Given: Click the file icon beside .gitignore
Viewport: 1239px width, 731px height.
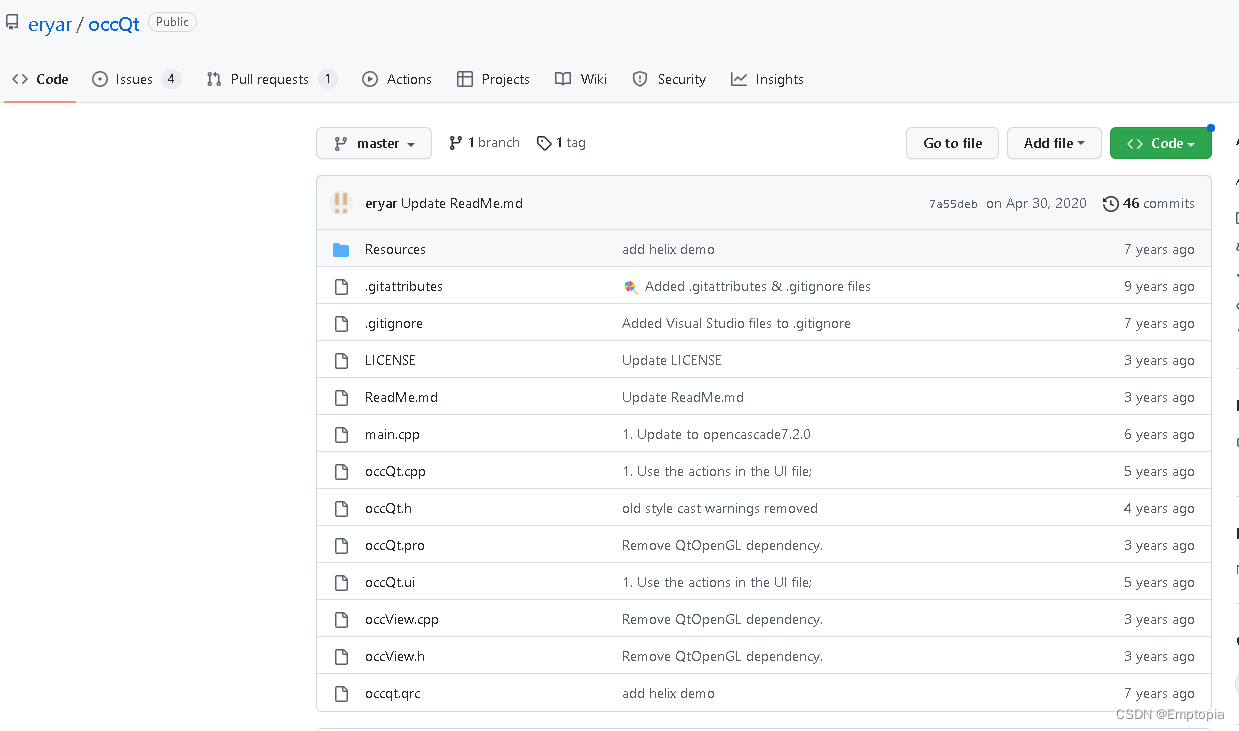Looking at the screenshot, I should tap(341, 323).
